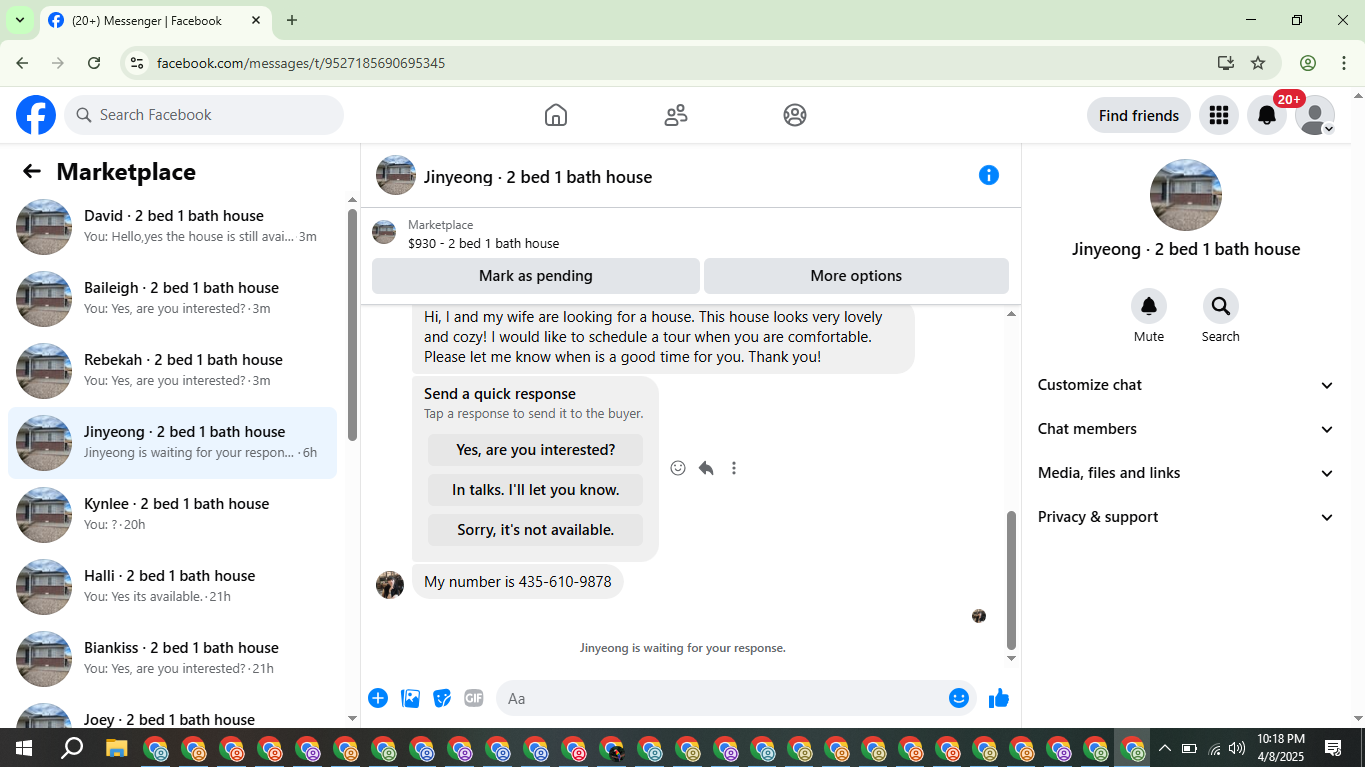Attach a photo with the image icon
1365x767 pixels.
(410, 698)
